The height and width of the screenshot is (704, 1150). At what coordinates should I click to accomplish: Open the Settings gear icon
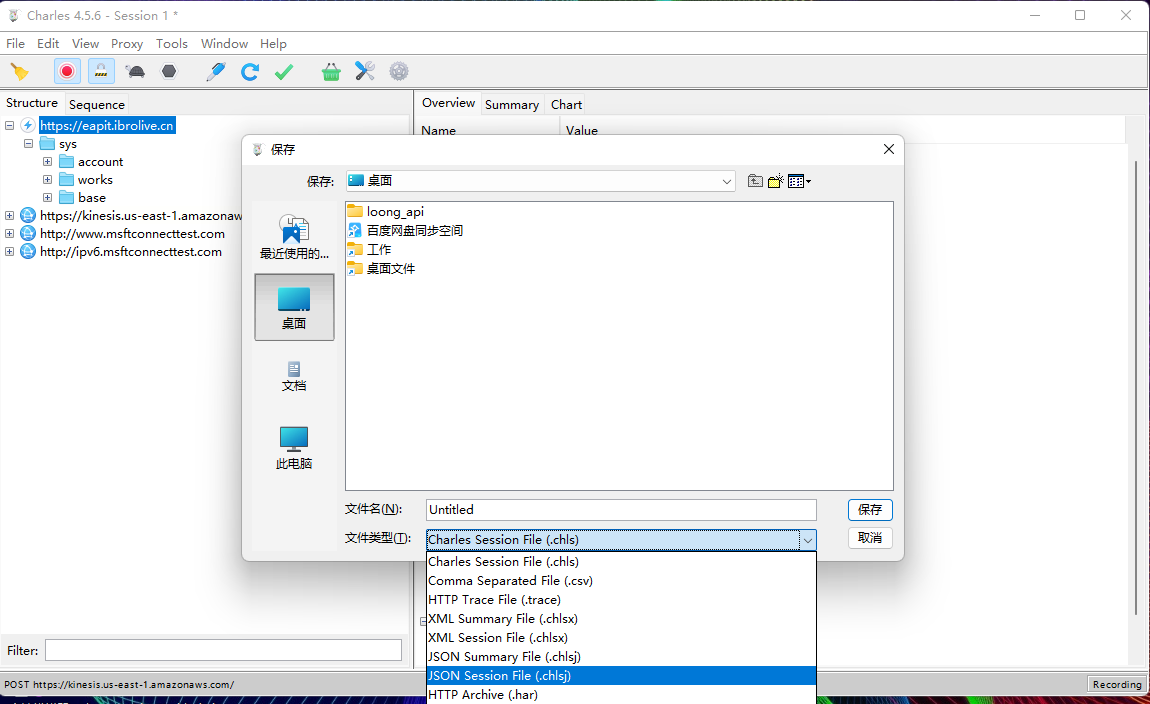[399, 71]
